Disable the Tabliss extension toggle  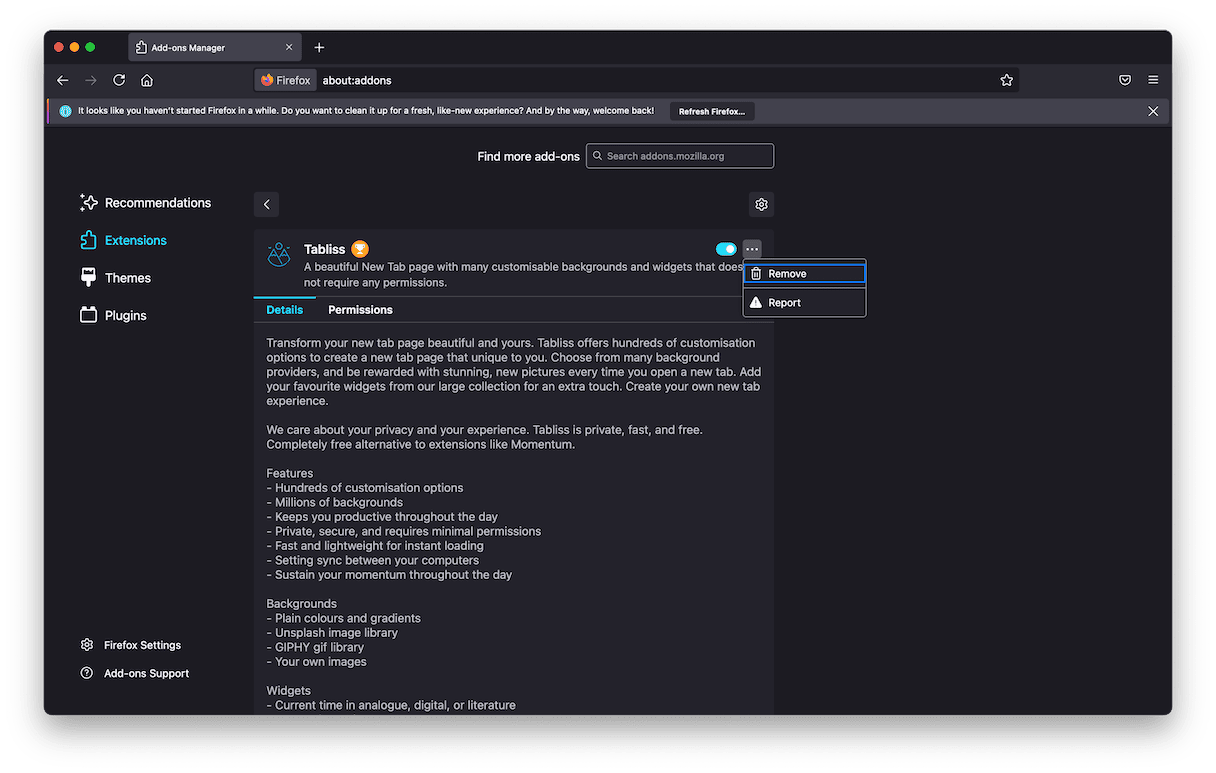[x=726, y=249]
